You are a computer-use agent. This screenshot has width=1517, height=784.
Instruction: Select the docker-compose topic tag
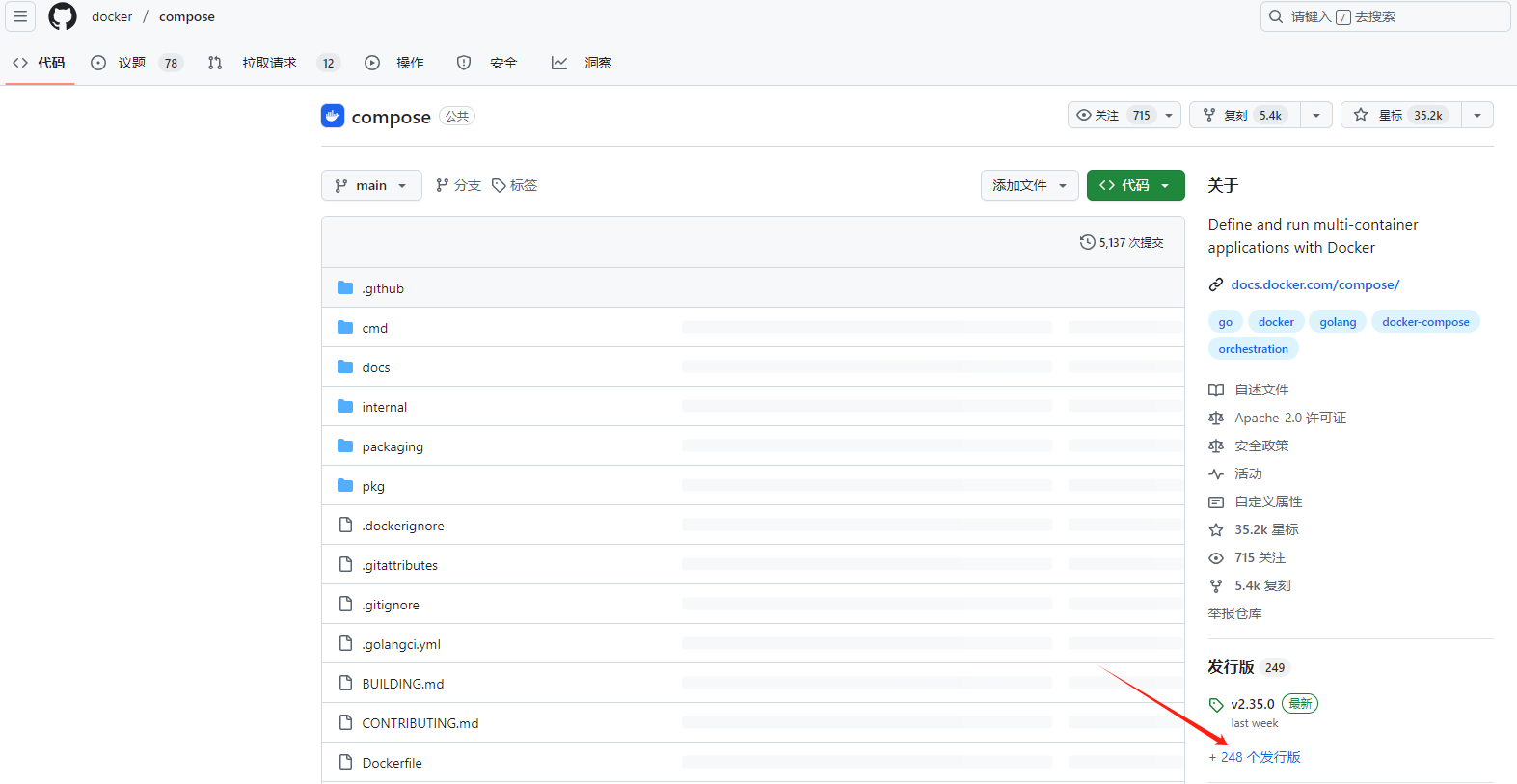[1425, 322]
